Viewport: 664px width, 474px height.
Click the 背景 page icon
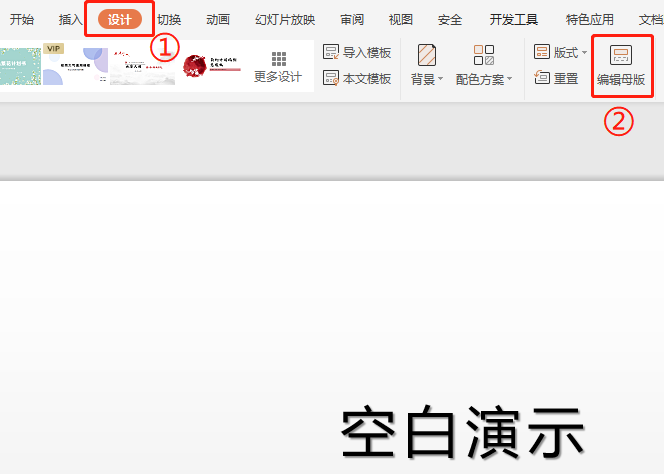[x=427, y=55]
